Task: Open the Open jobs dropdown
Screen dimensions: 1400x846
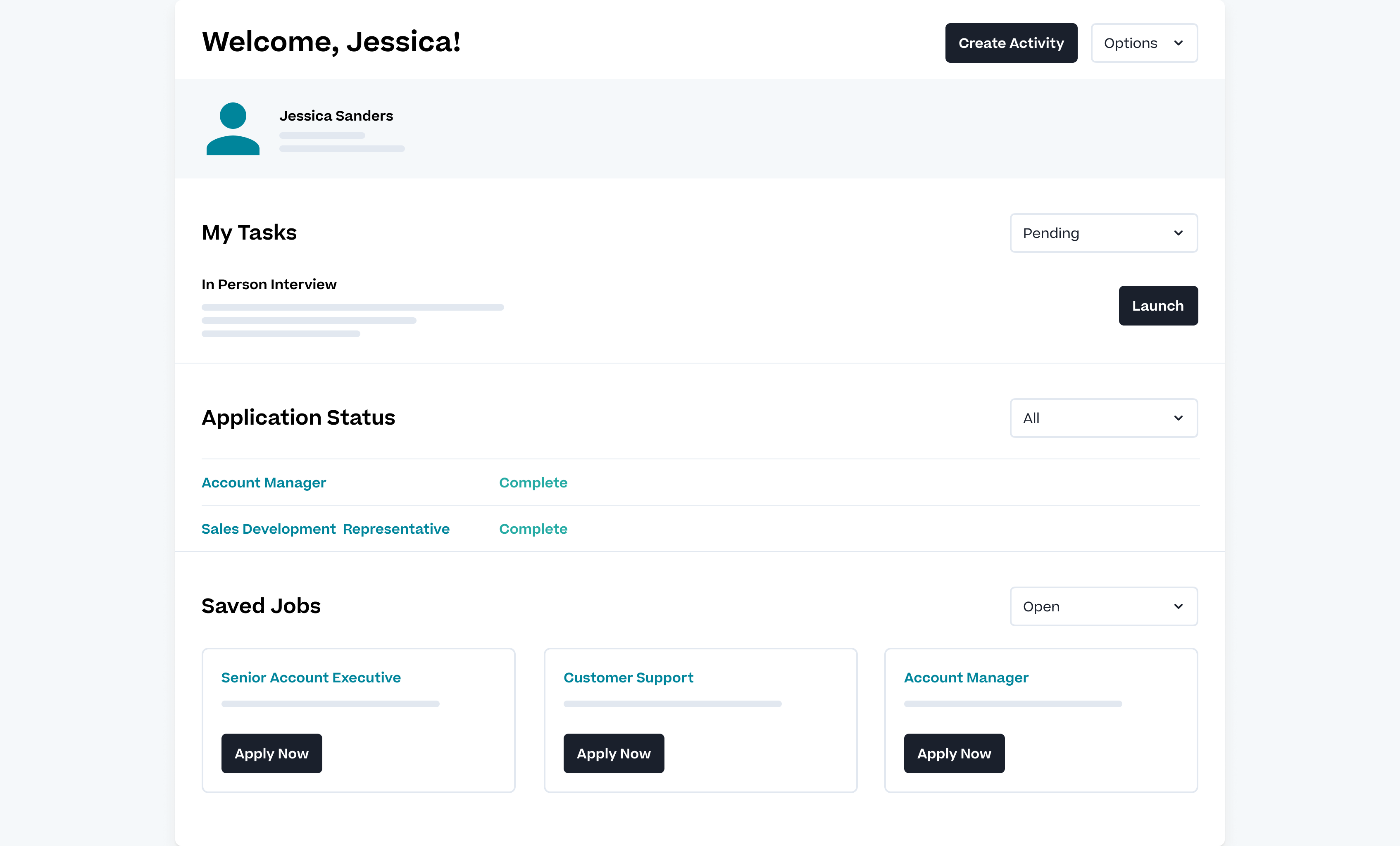Action: click(x=1103, y=606)
